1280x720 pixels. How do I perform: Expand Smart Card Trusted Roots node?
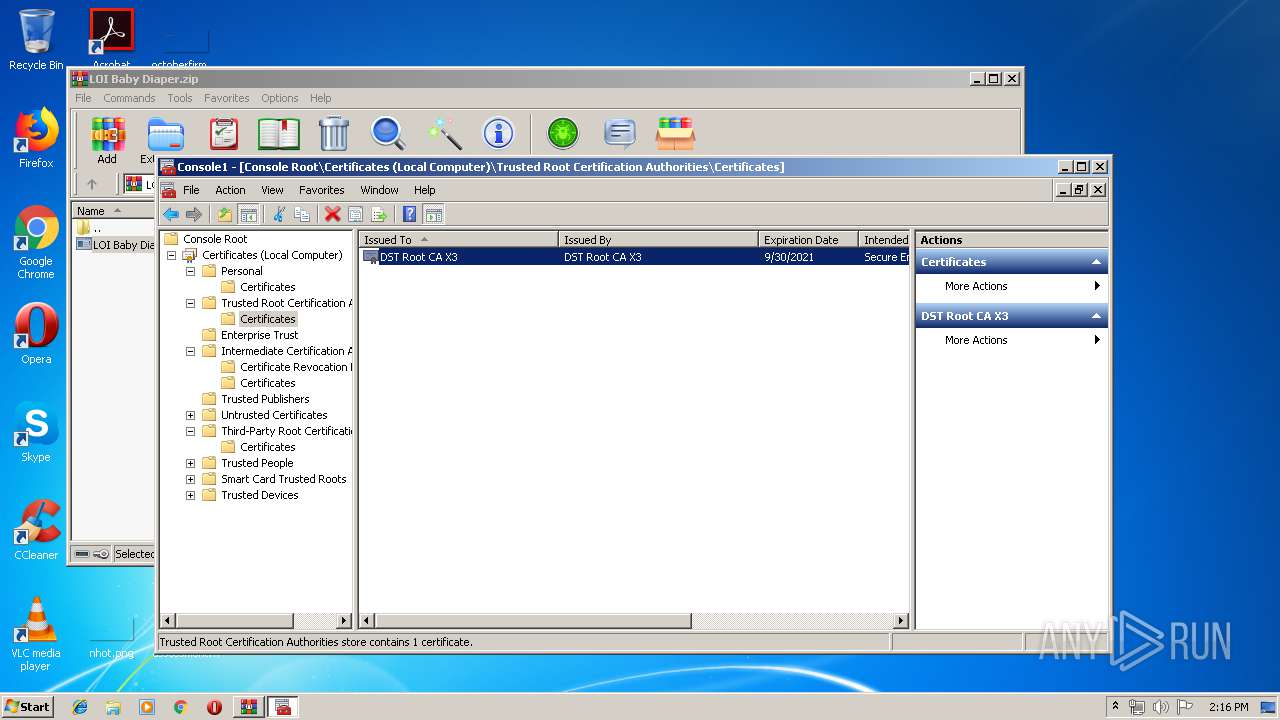click(x=190, y=479)
